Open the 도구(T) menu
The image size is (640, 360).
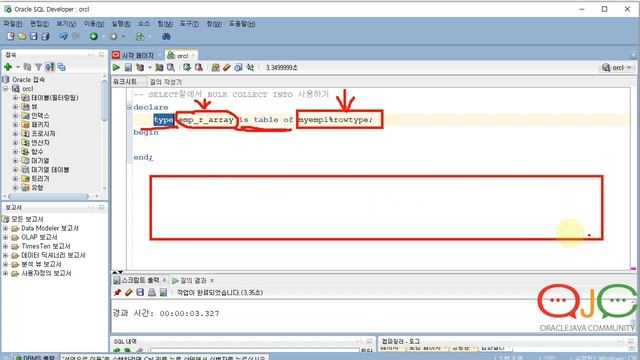click(x=189, y=24)
